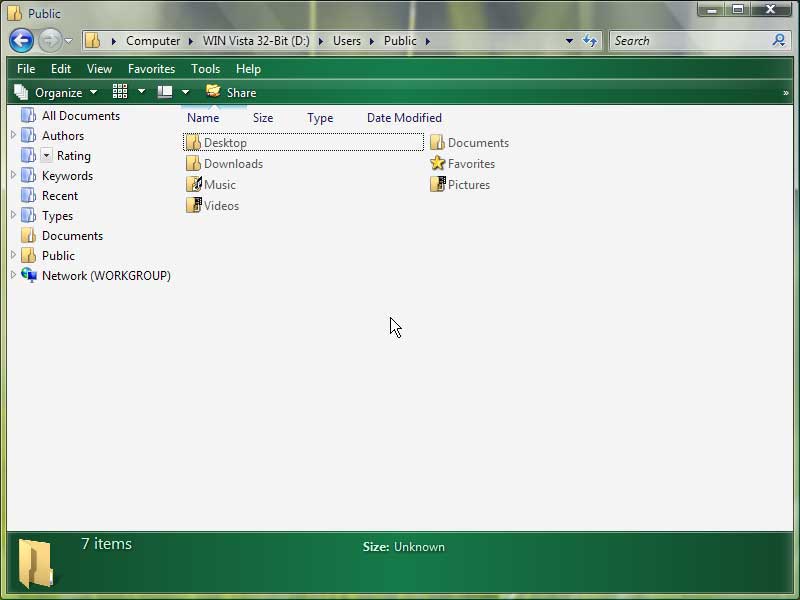Click the "Size: Unknown" status text
This screenshot has height=600, width=800.
[x=404, y=547]
